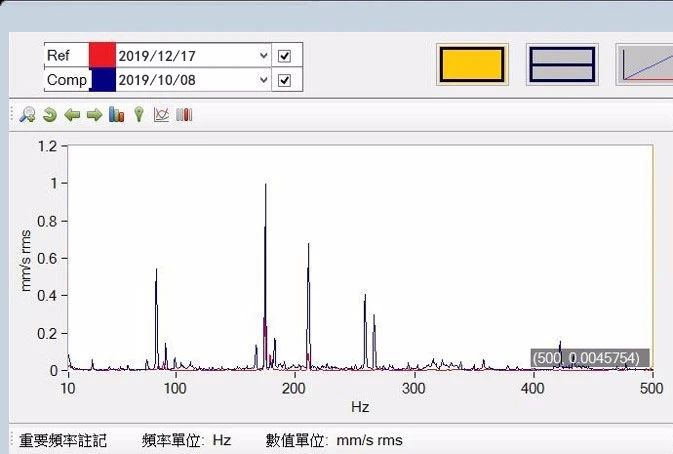Switch to the split two-pane view
The height and width of the screenshot is (454, 673).
click(562, 65)
